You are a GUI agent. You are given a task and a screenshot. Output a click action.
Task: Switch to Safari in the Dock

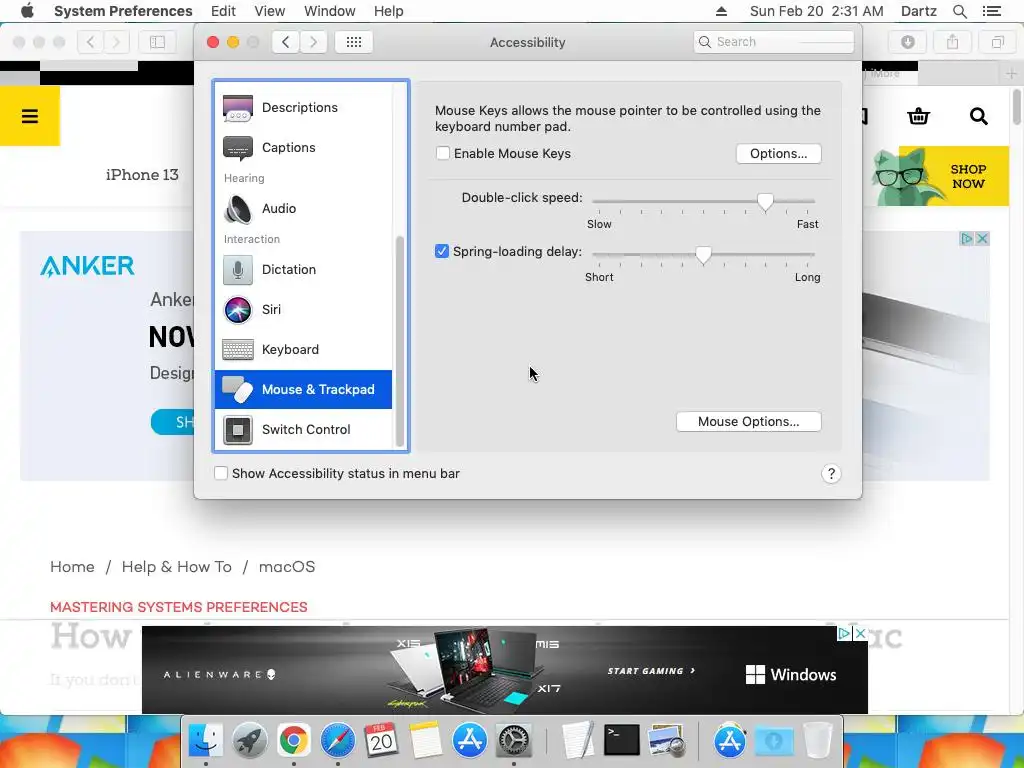[x=337, y=740]
